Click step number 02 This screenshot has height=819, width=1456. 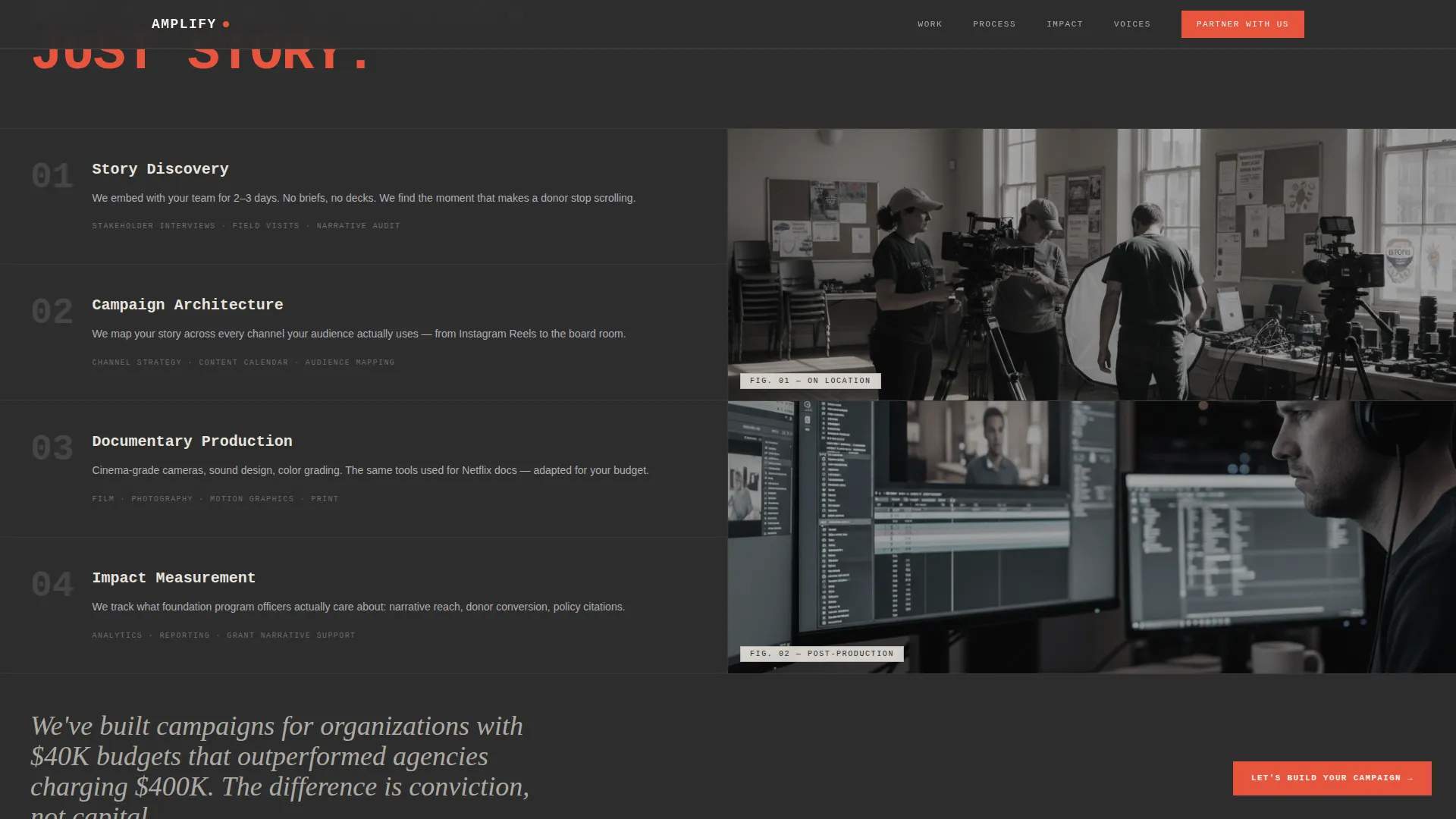pos(52,312)
